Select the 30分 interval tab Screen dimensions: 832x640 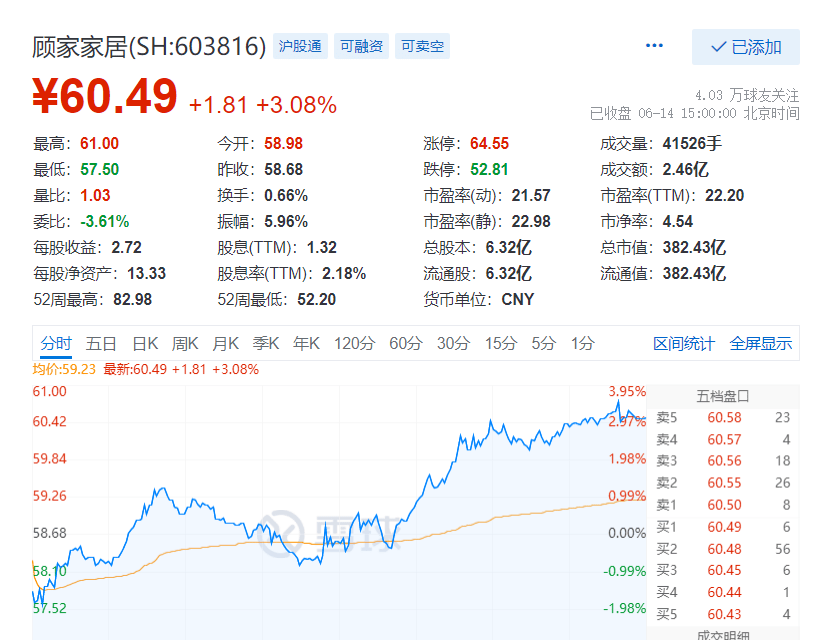(x=453, y=344)
